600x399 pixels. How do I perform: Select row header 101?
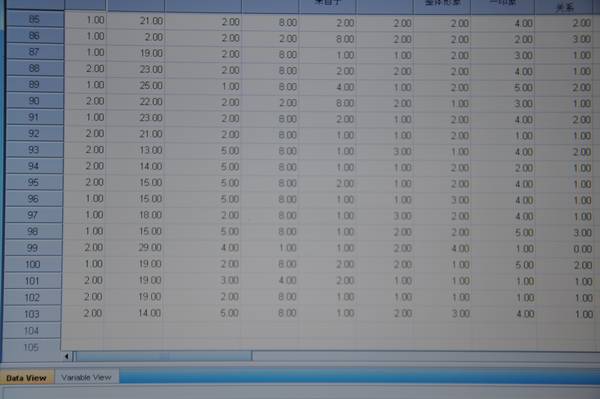point(33,280)
